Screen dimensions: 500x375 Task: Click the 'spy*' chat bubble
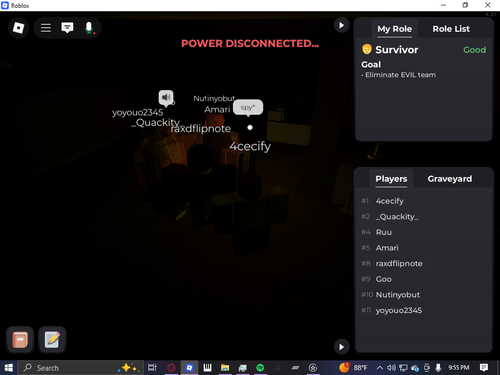pos(248,108)
